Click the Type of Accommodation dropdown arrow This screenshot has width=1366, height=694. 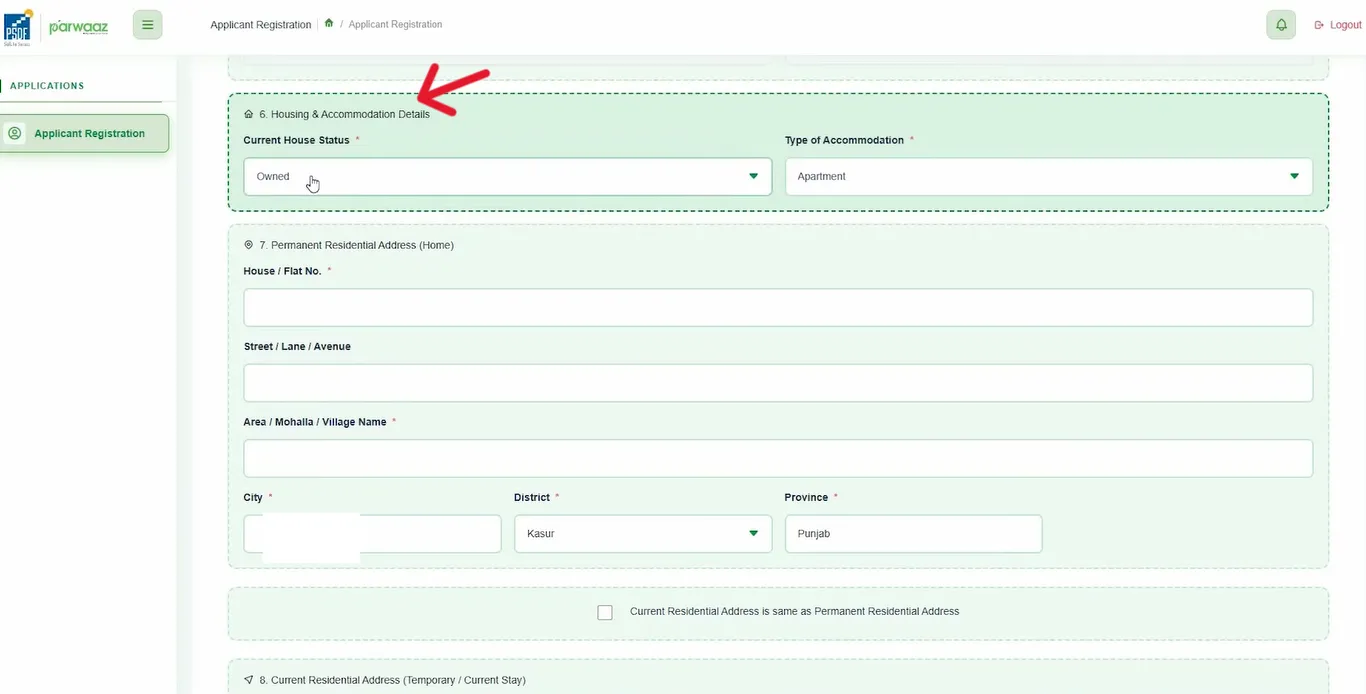click(x=1294, y=176)
